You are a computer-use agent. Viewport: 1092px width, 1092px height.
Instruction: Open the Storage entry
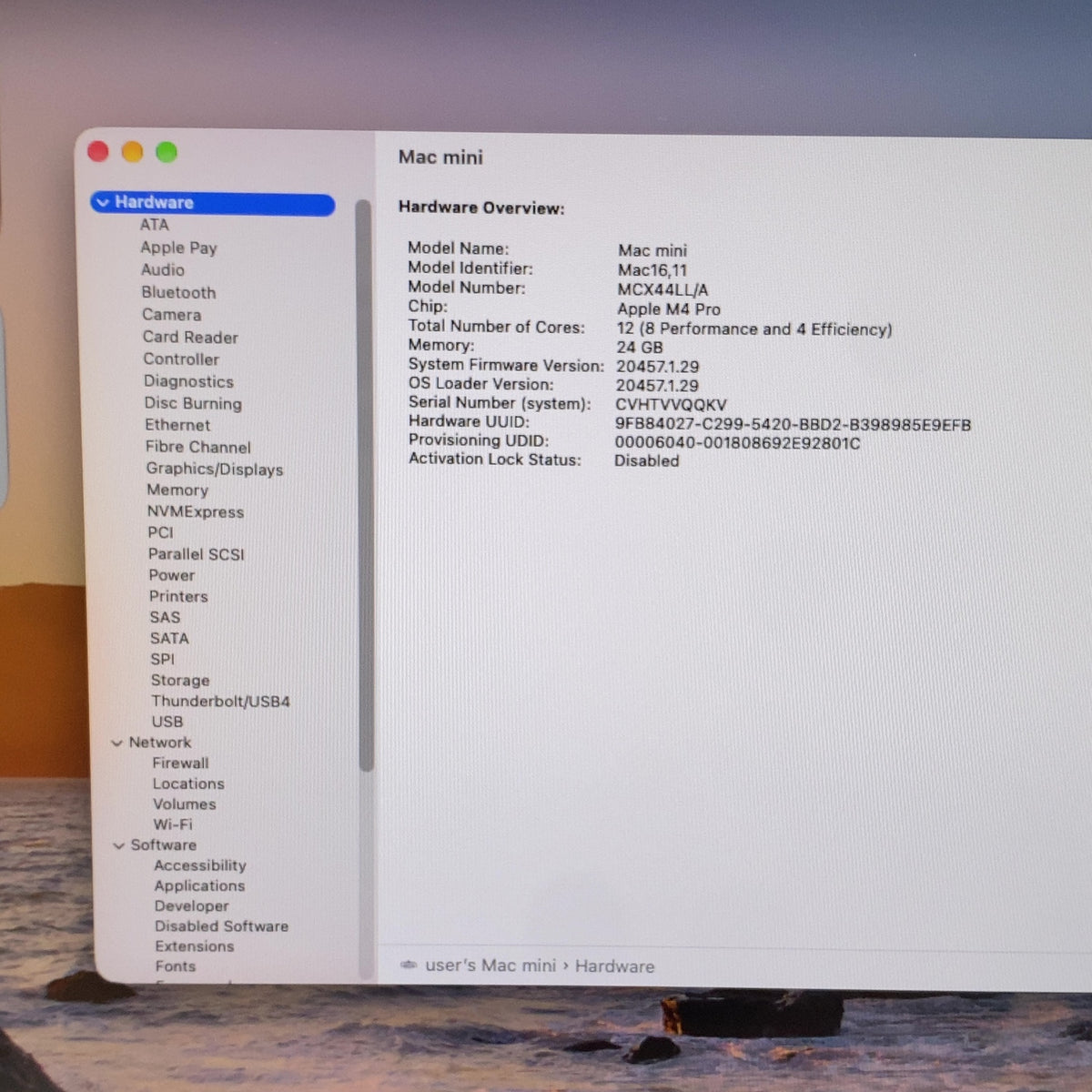coord(180,681)
